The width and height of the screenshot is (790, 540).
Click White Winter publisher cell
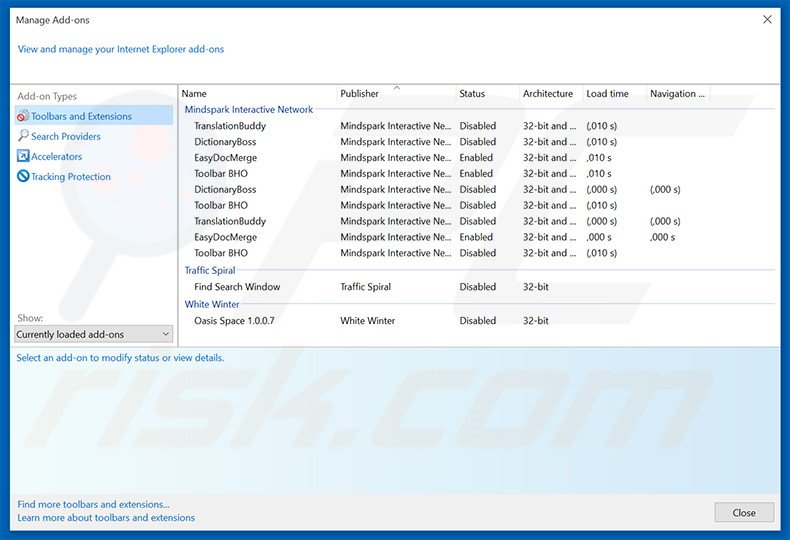pos(367,320)
